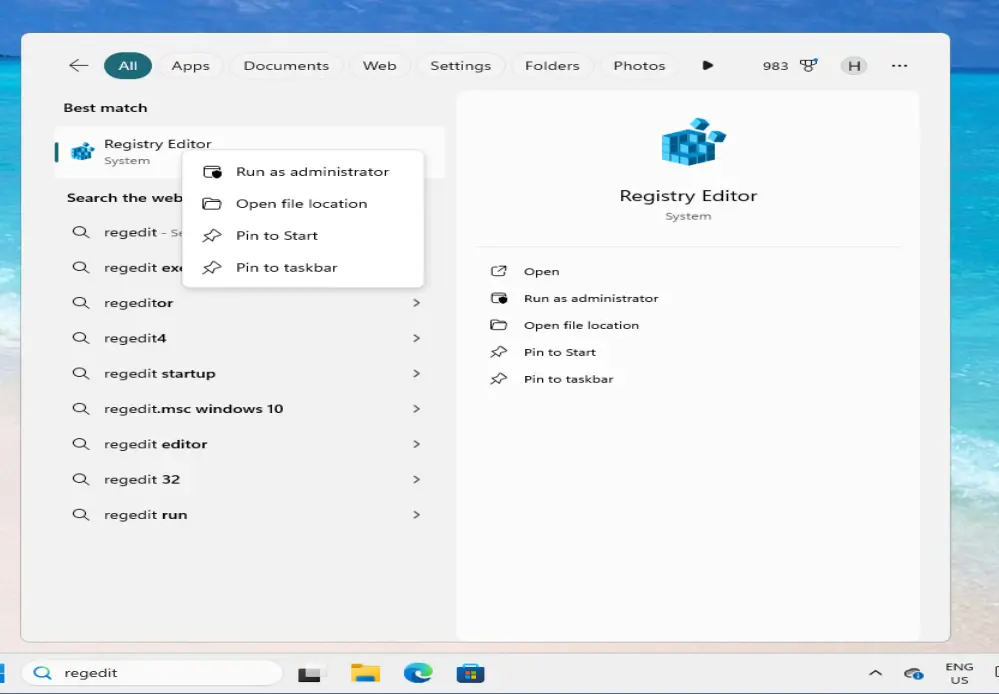The image size is (999, 694).
Task: Click the Registry Editor cube icon in best match
Action: (82, 152)
